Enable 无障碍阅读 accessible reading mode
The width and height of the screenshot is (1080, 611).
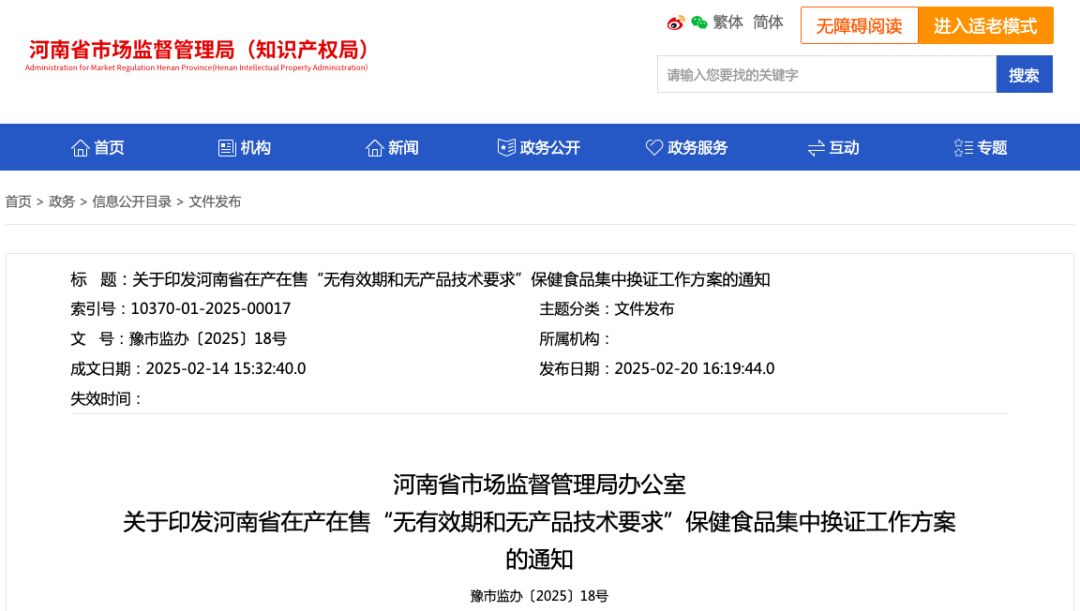859,25
